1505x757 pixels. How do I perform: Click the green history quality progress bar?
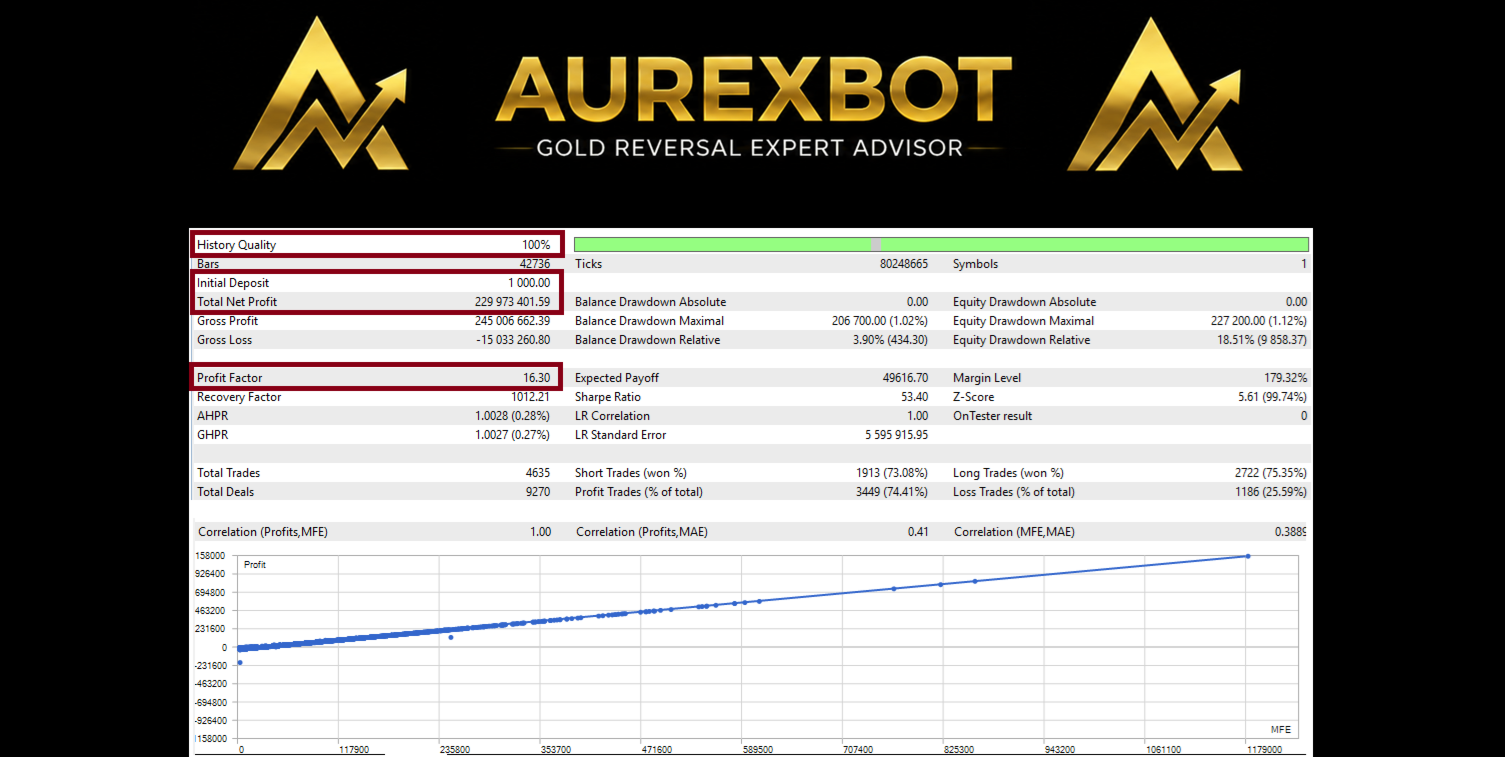coord(941,244)
